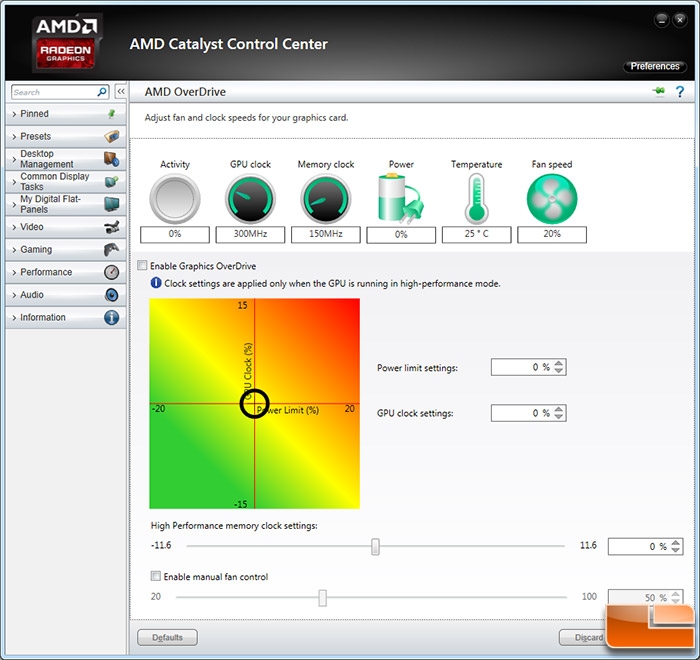Click the Video camera icon
The width and height of the screenshot is (700, 660).
pyautogui.click(x=112, y=227)
